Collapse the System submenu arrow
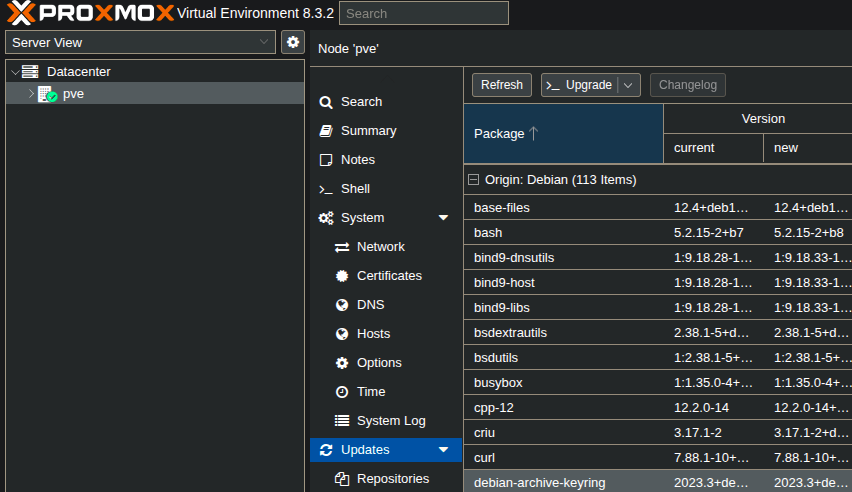This screenshot has width=852, height=492. click(443, 218)
